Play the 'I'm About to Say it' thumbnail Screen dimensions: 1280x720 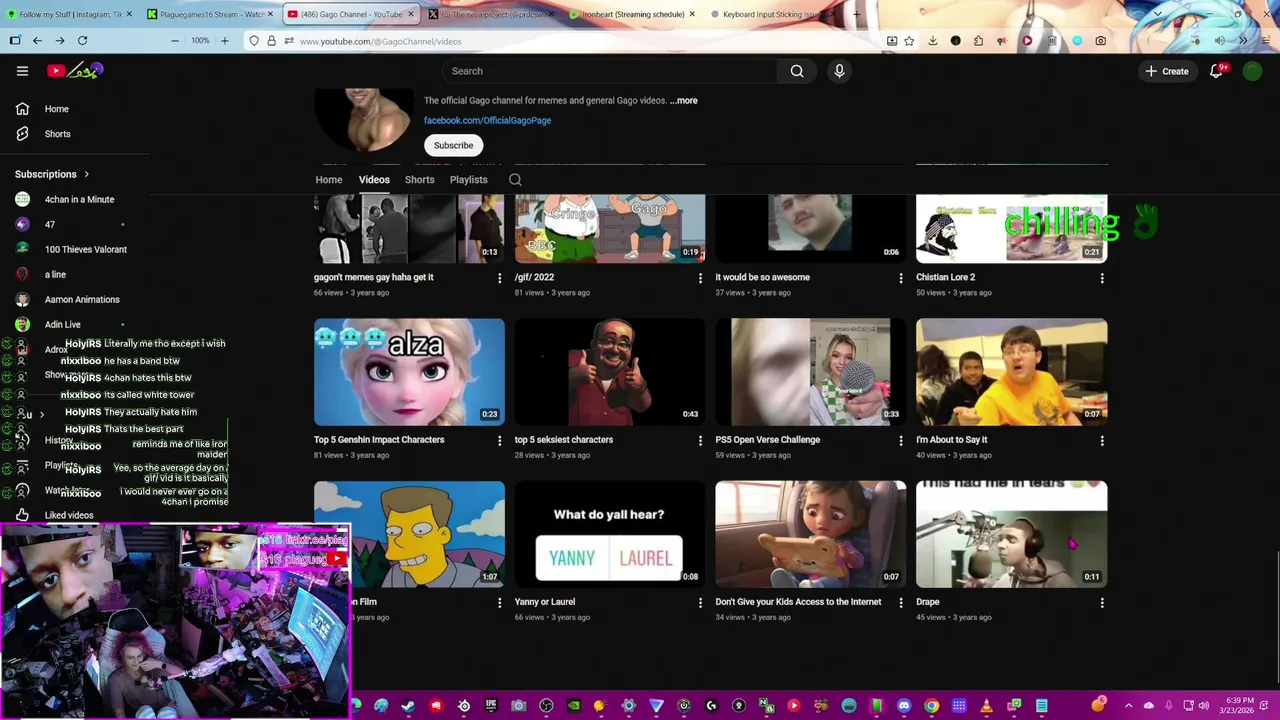1011,372
